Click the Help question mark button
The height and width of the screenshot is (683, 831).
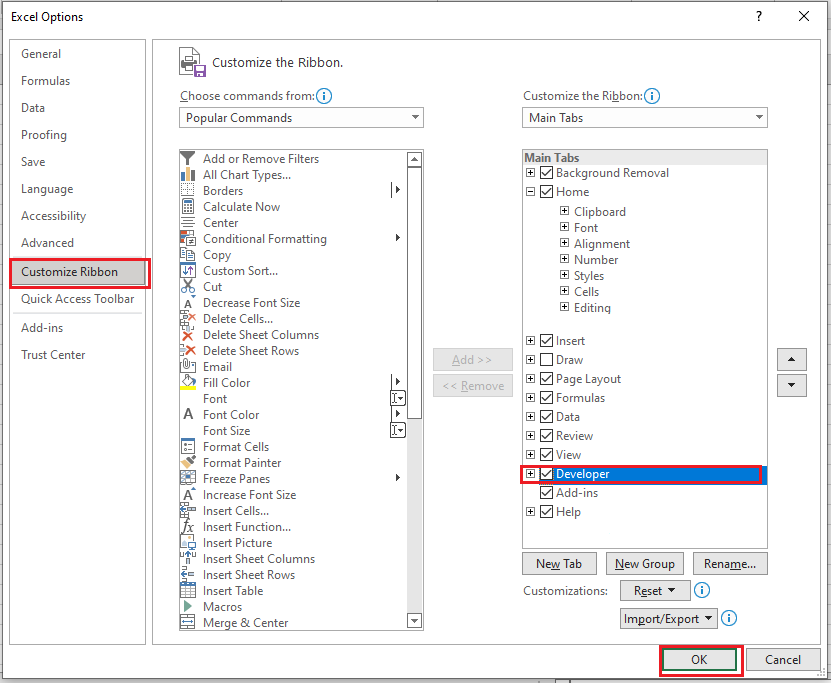759,16
